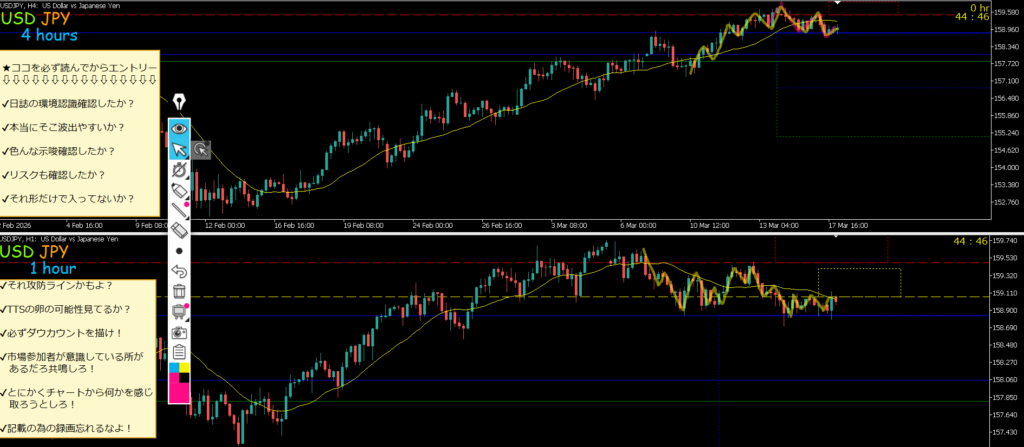The height and width of the screenshot is (447, 1024).
Task: Select the cursor arrow tool
Action: point(180,150)
